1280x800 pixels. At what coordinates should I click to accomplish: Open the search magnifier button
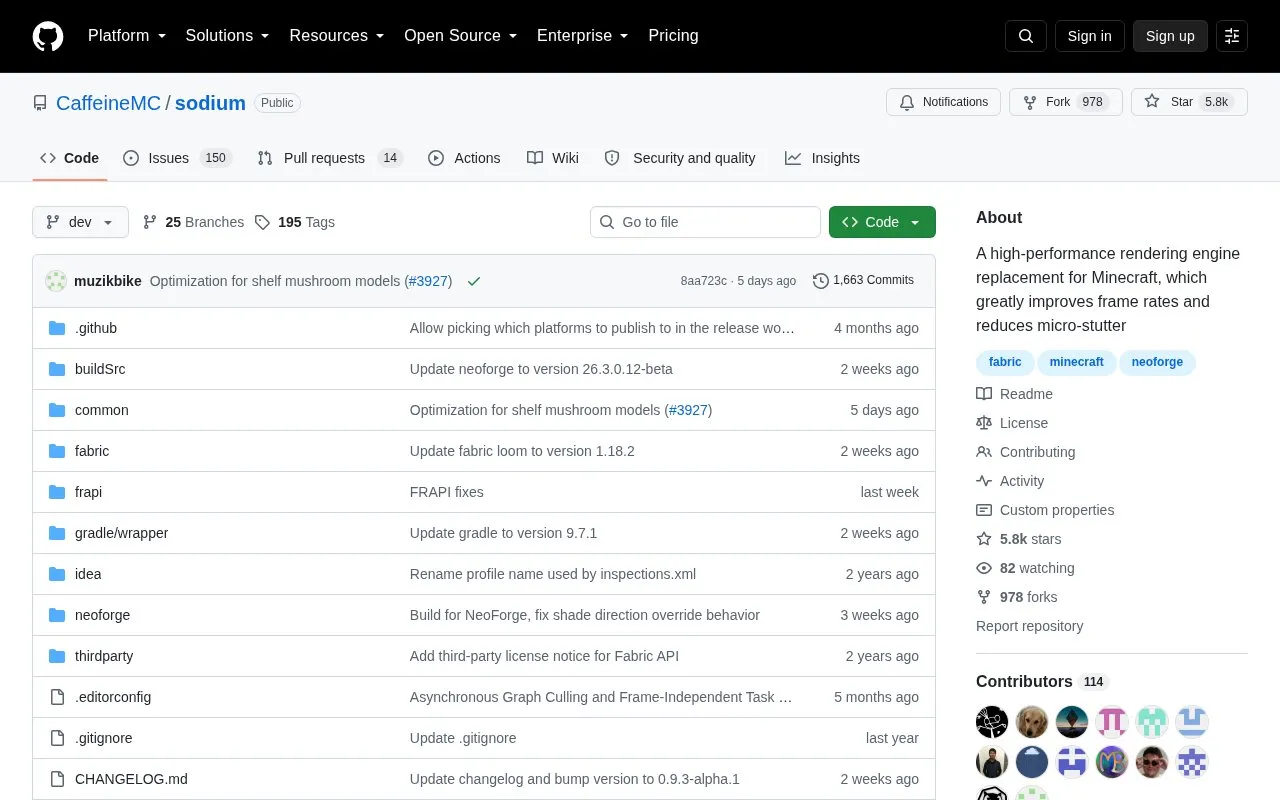click(x=1026, y=36)
